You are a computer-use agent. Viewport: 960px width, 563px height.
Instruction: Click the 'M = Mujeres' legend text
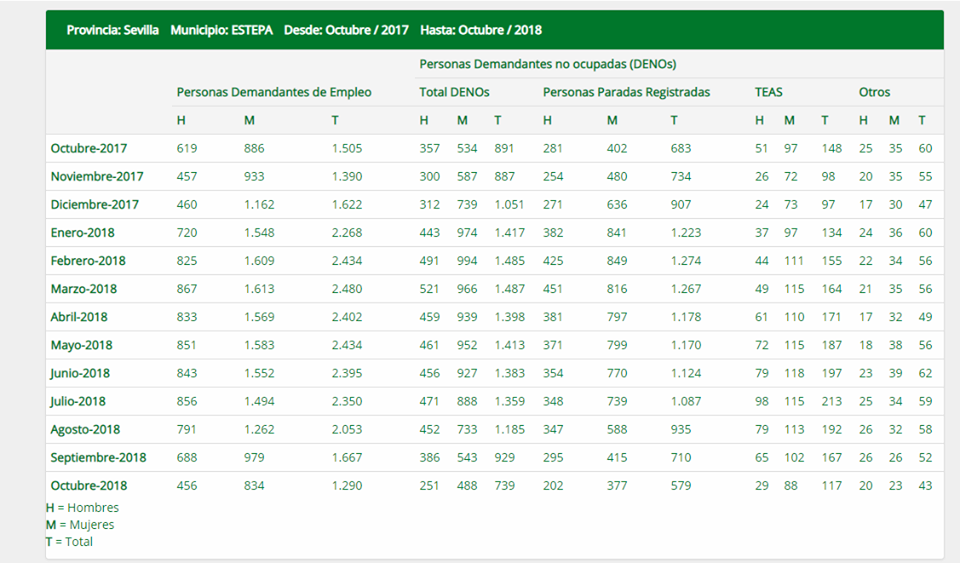[x=80, y=524]
